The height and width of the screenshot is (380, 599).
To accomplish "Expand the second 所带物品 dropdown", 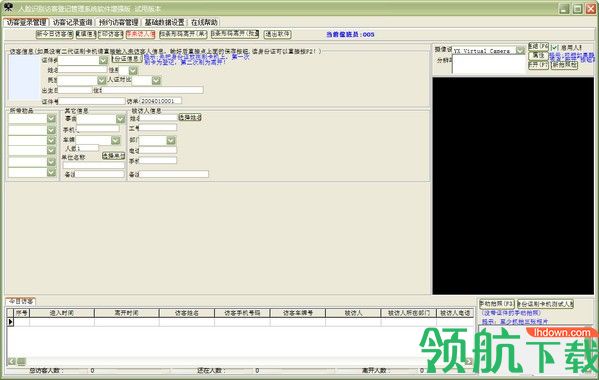I will point(52,130).
